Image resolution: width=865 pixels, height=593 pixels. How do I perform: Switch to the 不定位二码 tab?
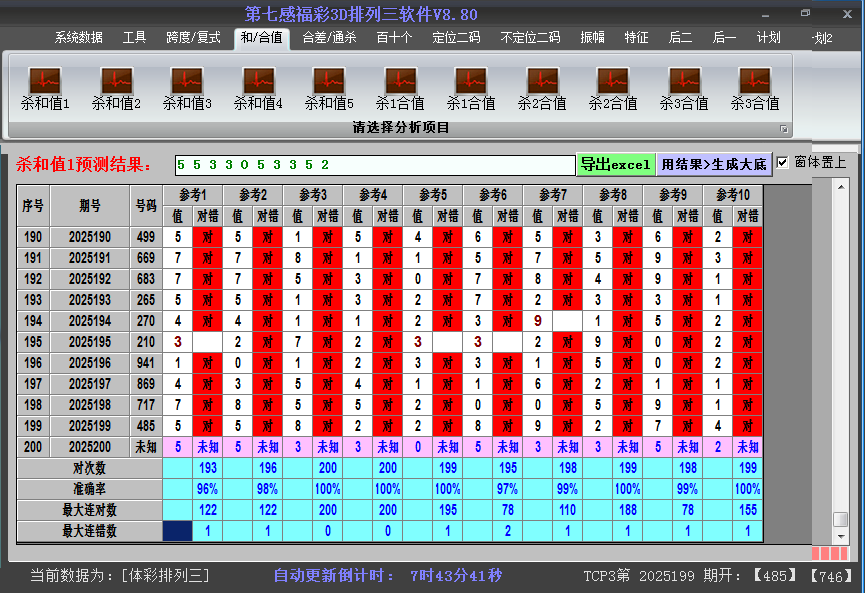coord(530,38)
